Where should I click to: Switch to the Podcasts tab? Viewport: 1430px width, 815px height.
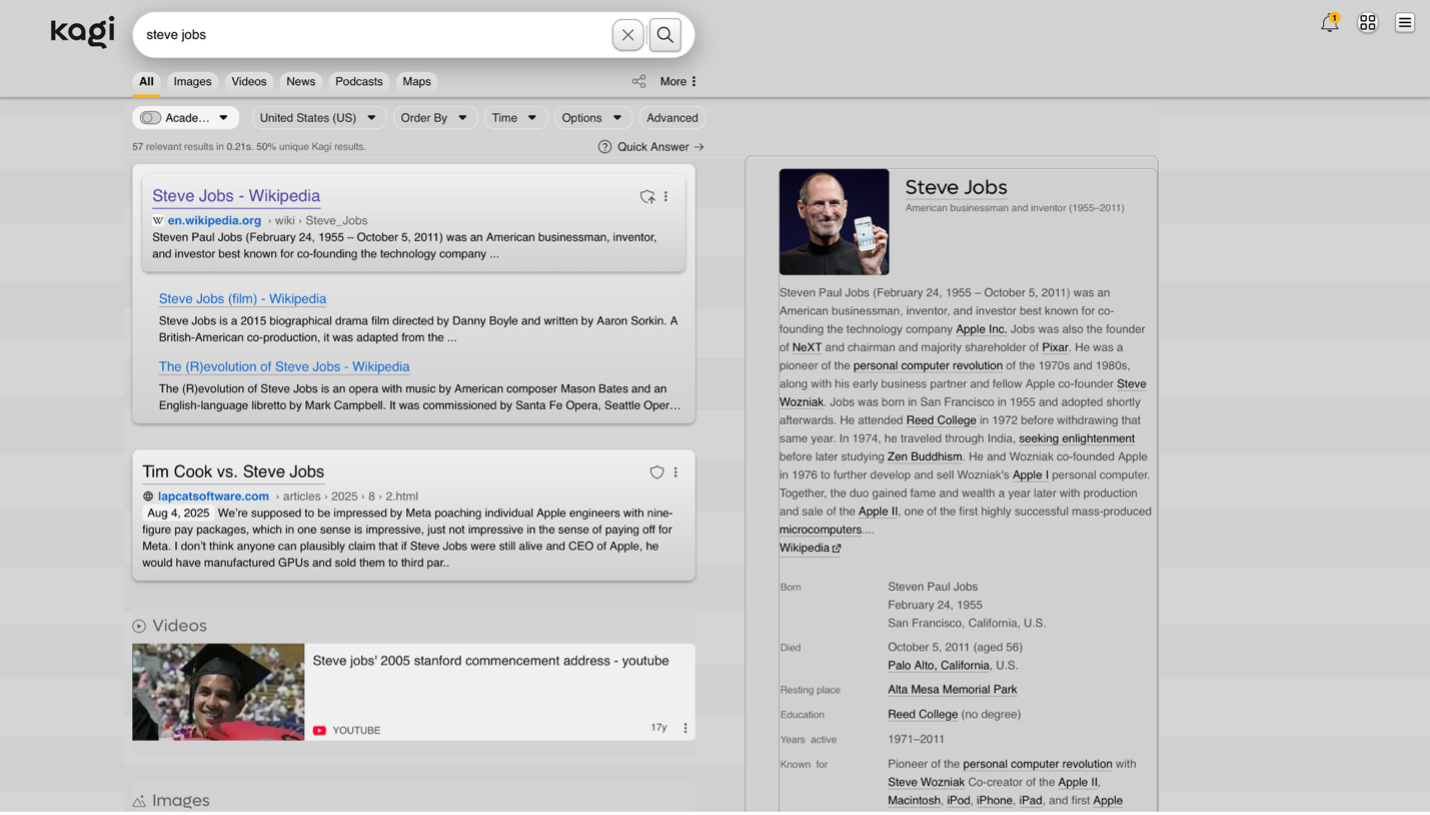pos(358,82)
